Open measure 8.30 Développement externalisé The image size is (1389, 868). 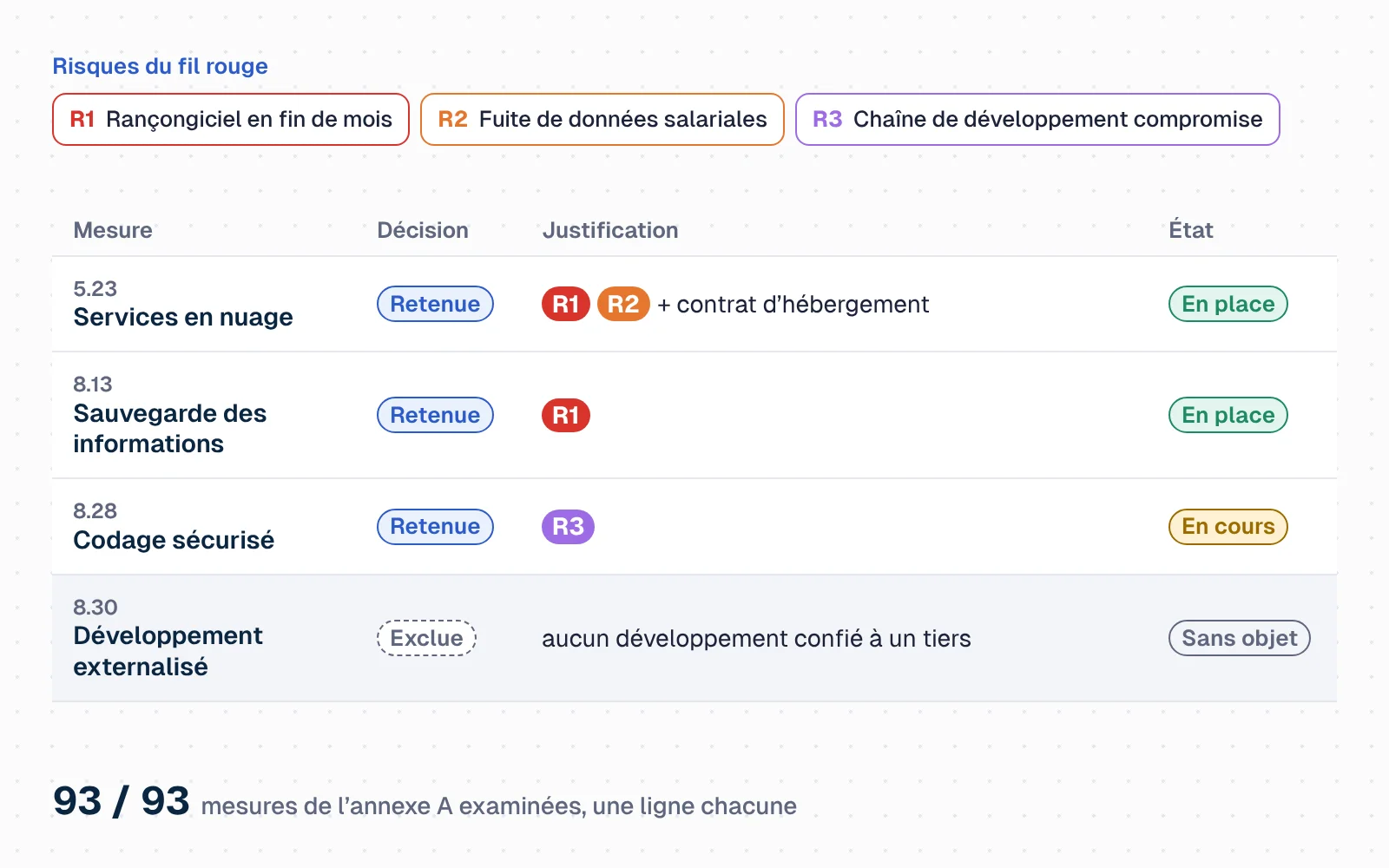(x=168, y=638)
